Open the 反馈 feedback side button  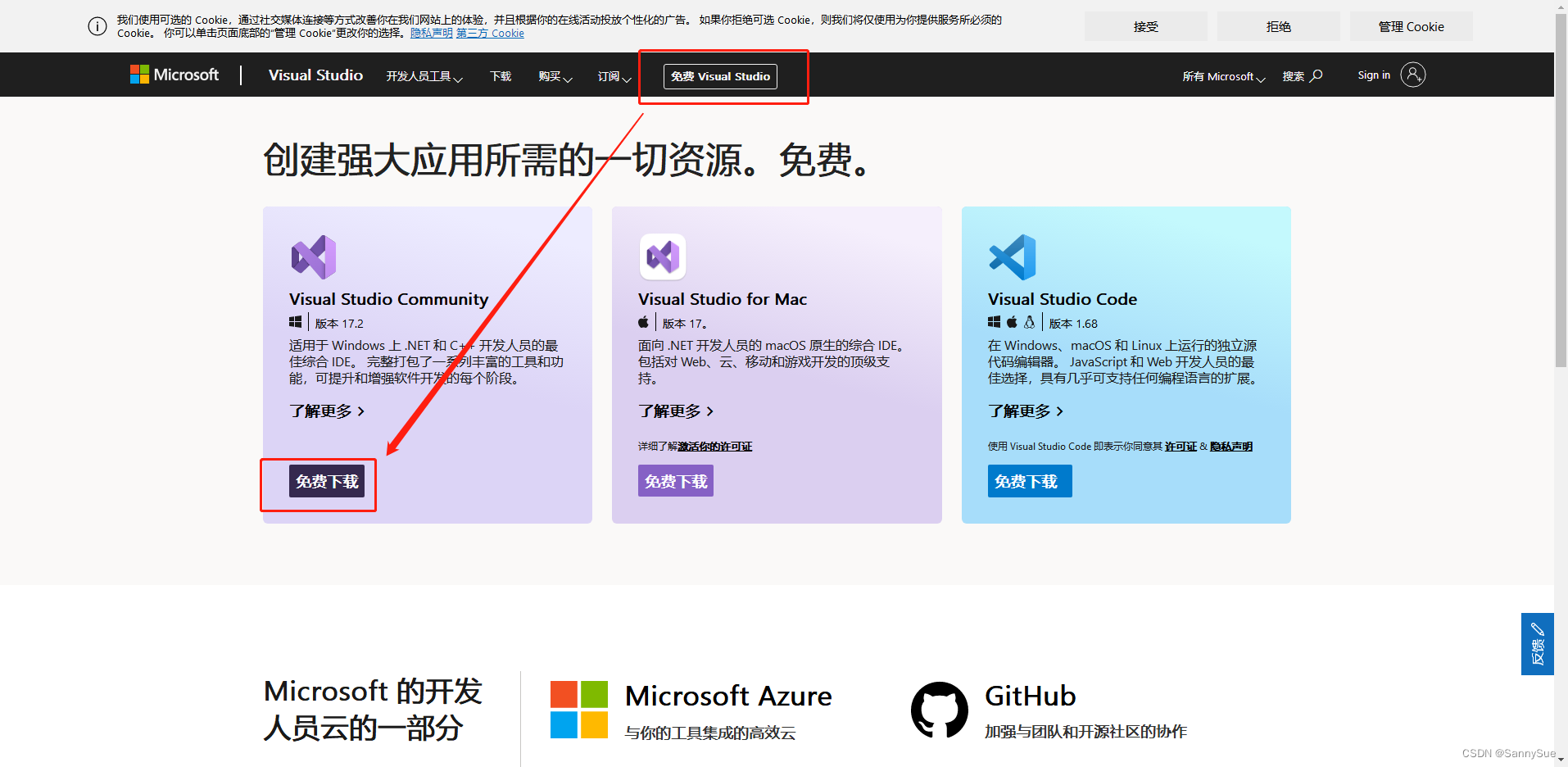pos(1538,644)
